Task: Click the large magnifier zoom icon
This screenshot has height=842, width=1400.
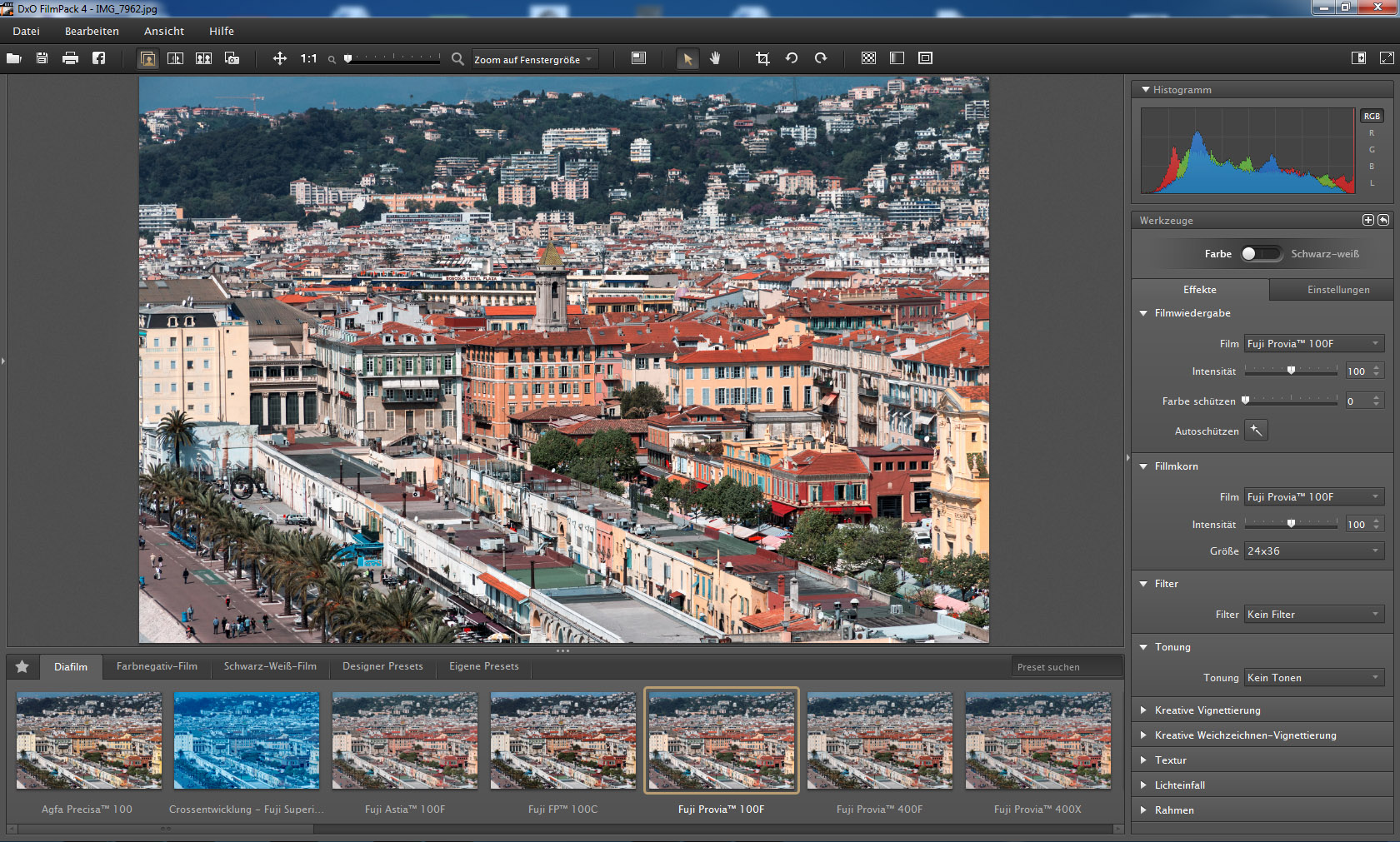Action: pos(457,59)
